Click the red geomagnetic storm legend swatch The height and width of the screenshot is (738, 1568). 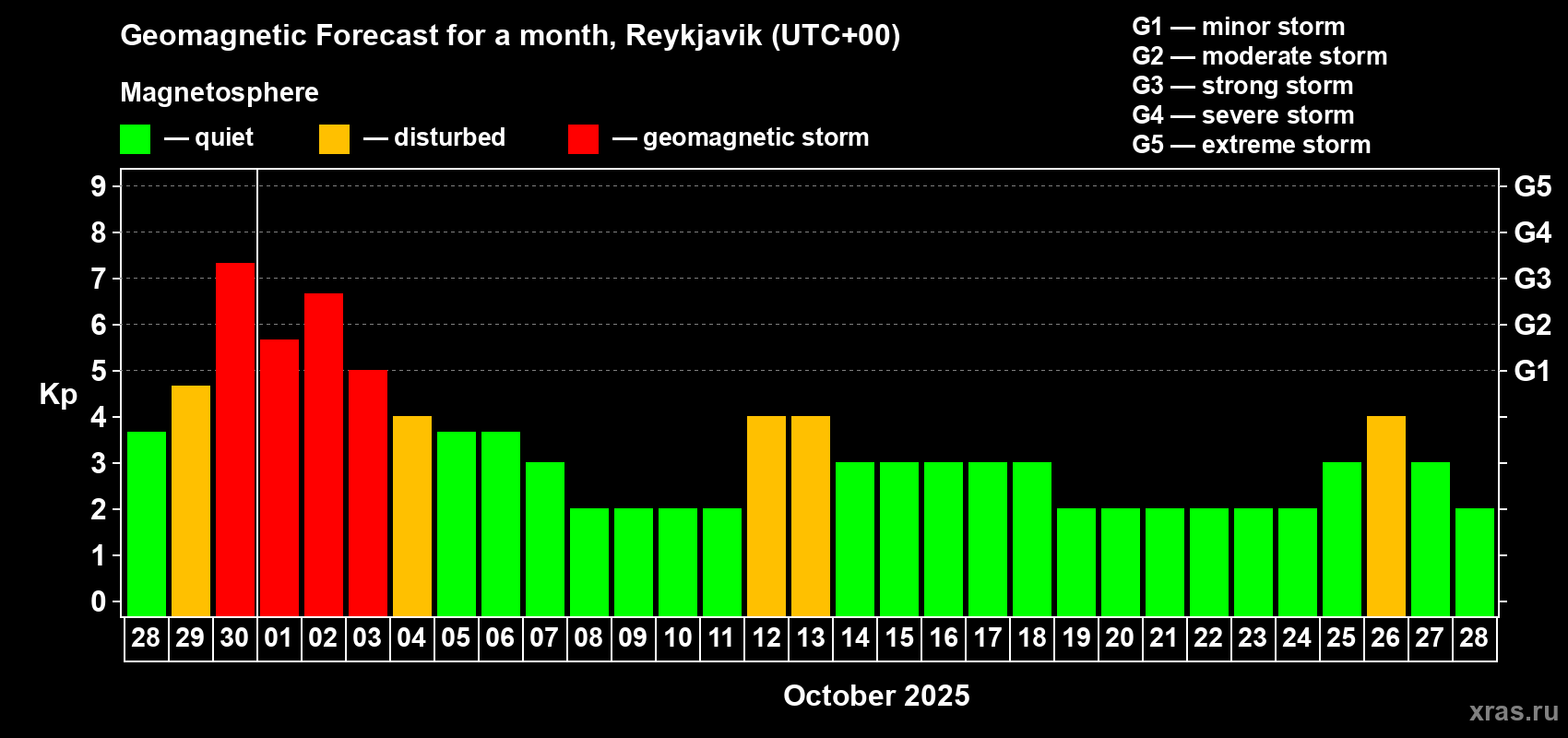(x=583, y=139)
